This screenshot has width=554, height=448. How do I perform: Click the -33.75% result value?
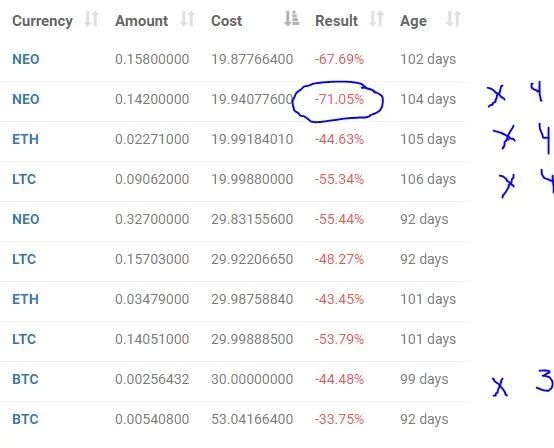coord(339,419)
